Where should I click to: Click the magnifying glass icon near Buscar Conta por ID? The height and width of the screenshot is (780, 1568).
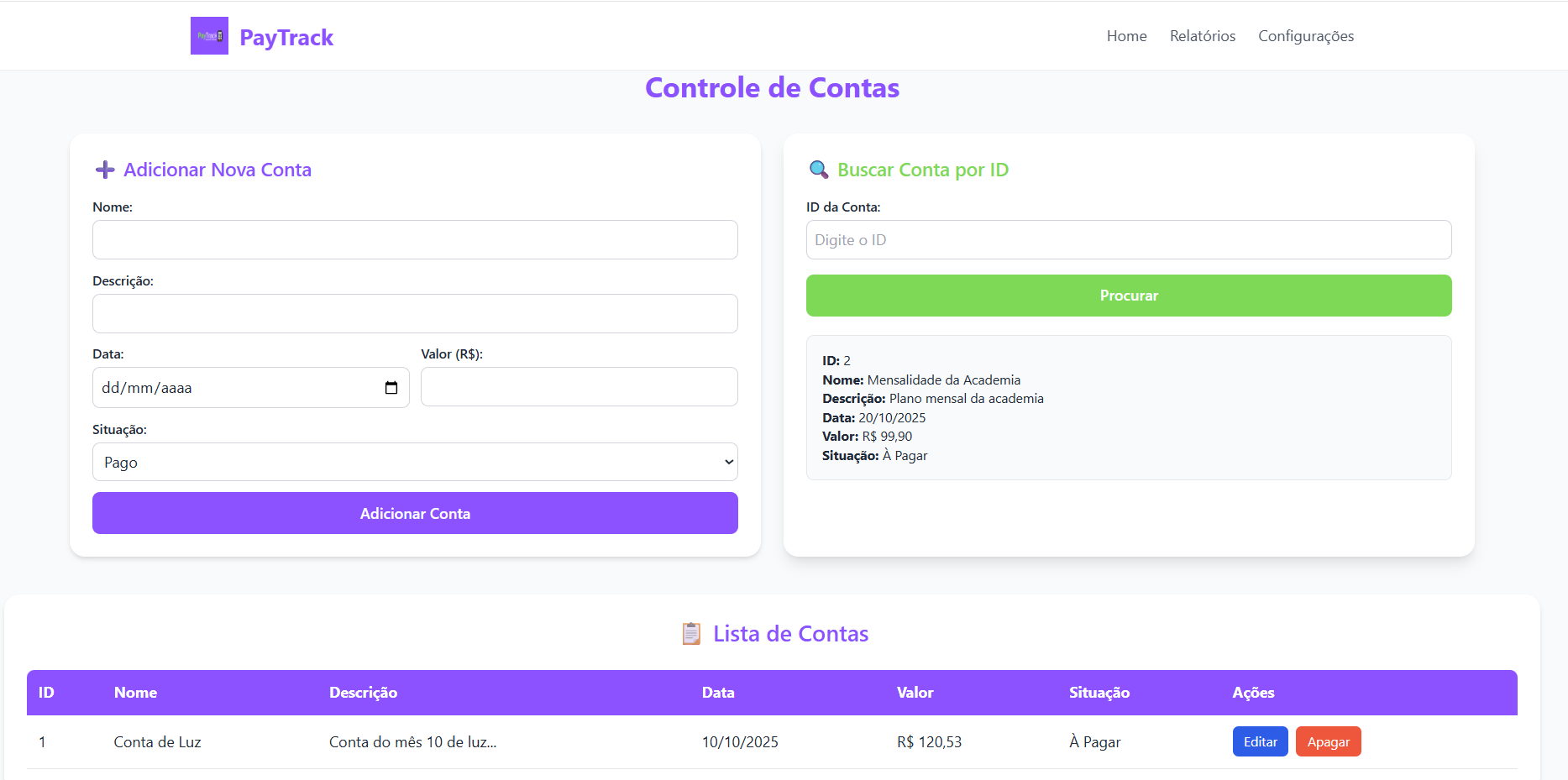818,170
